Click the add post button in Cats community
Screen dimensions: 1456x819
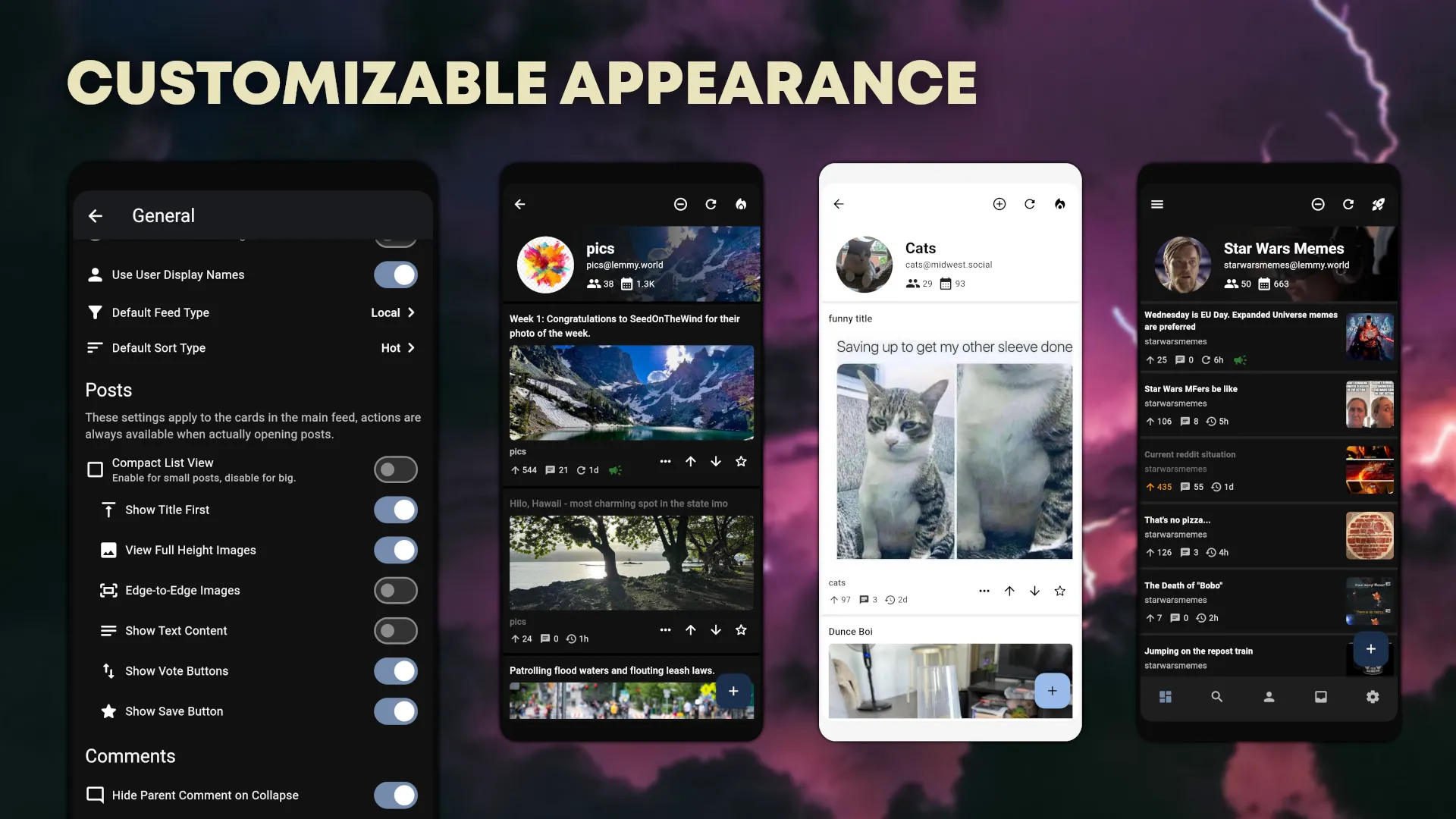tap(1051, 691)
